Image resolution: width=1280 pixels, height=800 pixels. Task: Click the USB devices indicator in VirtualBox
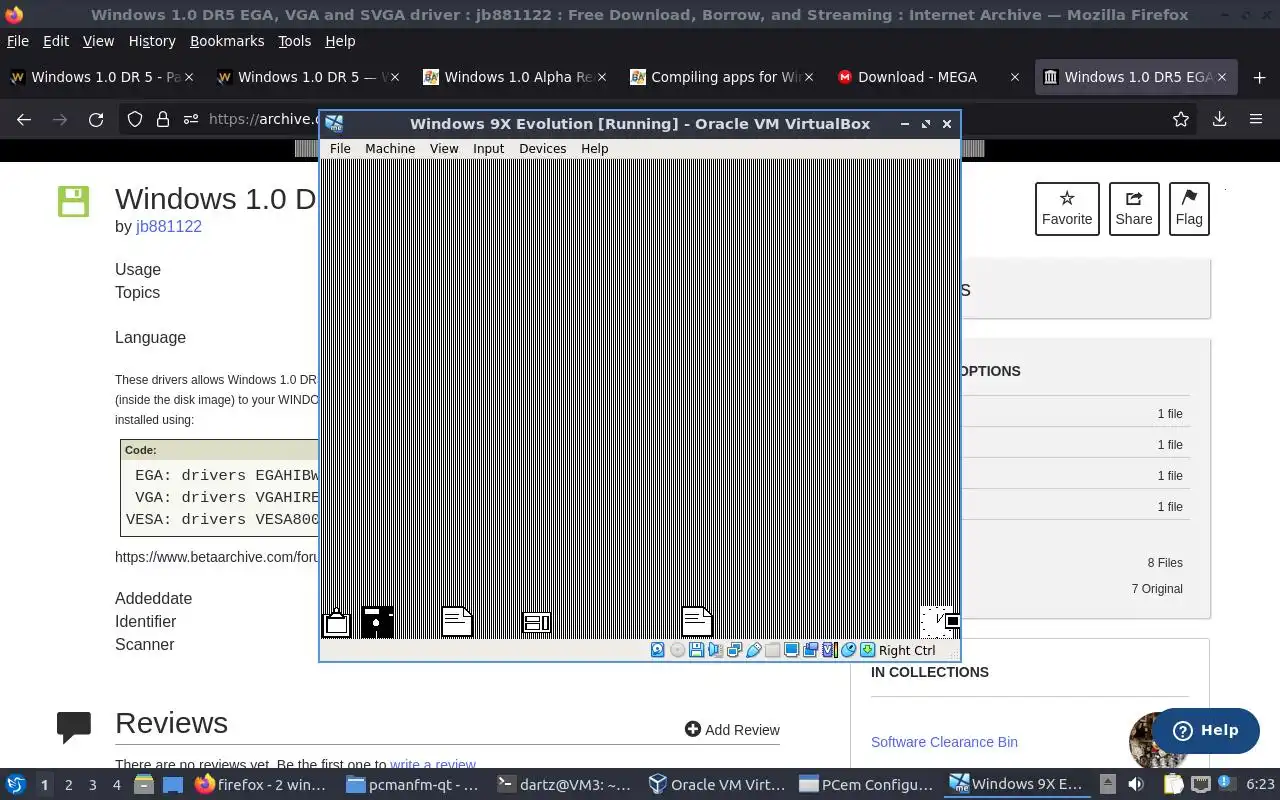[753, 650]
